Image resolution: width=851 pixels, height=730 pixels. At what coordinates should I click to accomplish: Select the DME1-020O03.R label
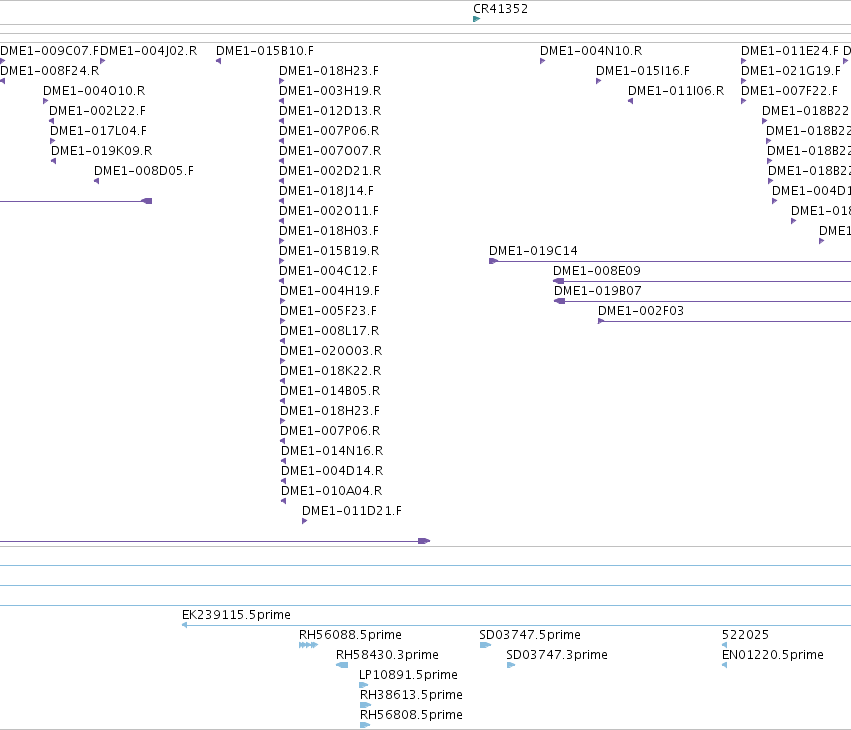pyautogui.click(x=331, y=351)
